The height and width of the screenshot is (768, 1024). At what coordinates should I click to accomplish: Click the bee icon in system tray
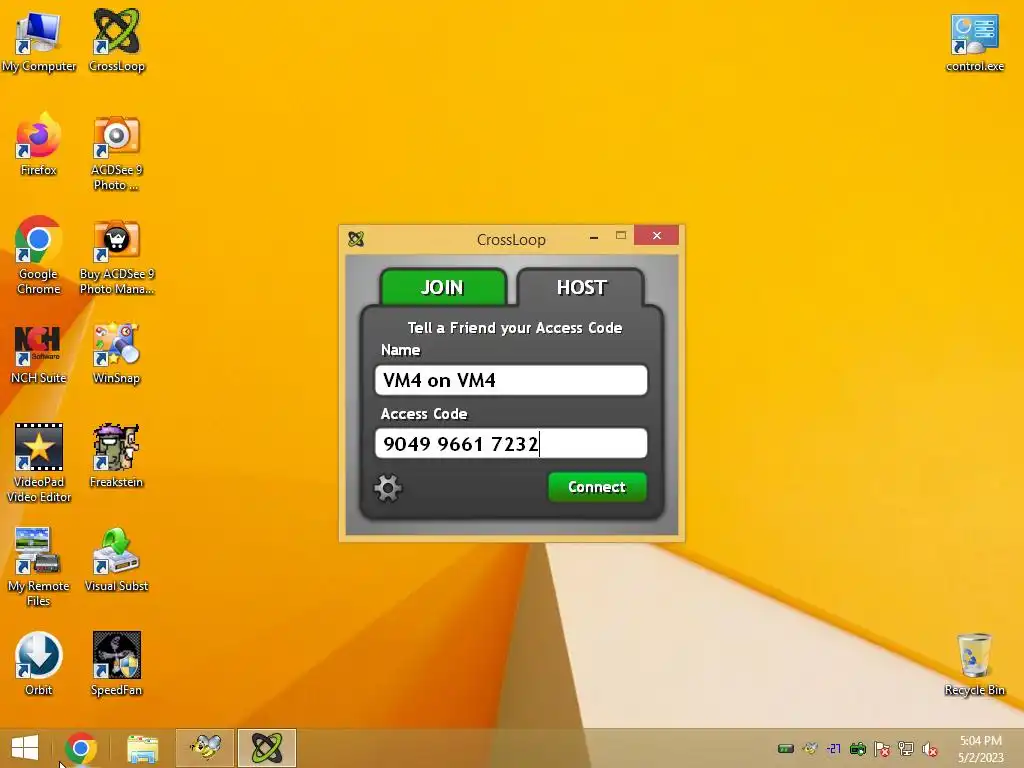(x=810, y=748)
